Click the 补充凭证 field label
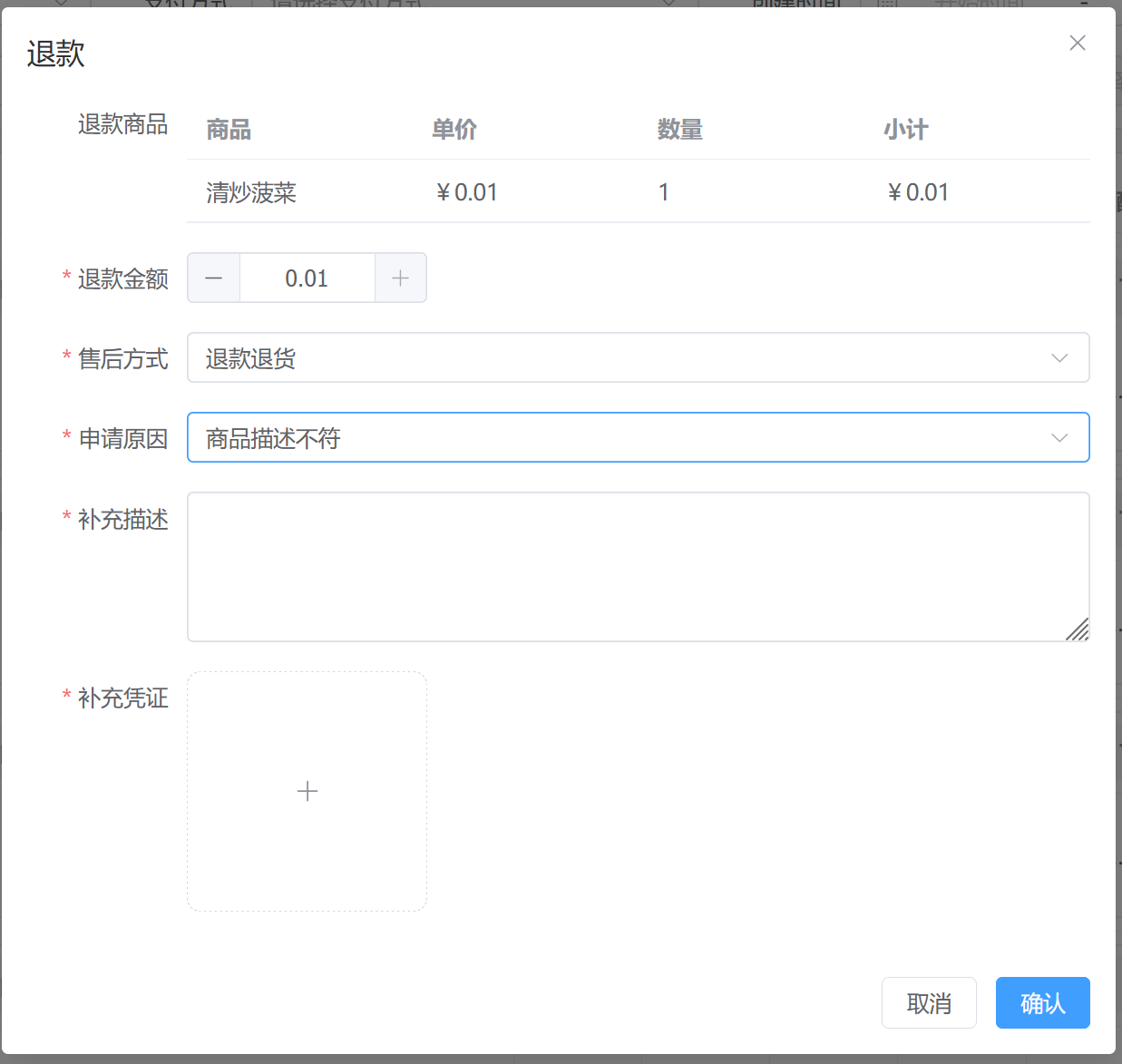Viewport: 1122px width, 1064px height. [122, 698]
